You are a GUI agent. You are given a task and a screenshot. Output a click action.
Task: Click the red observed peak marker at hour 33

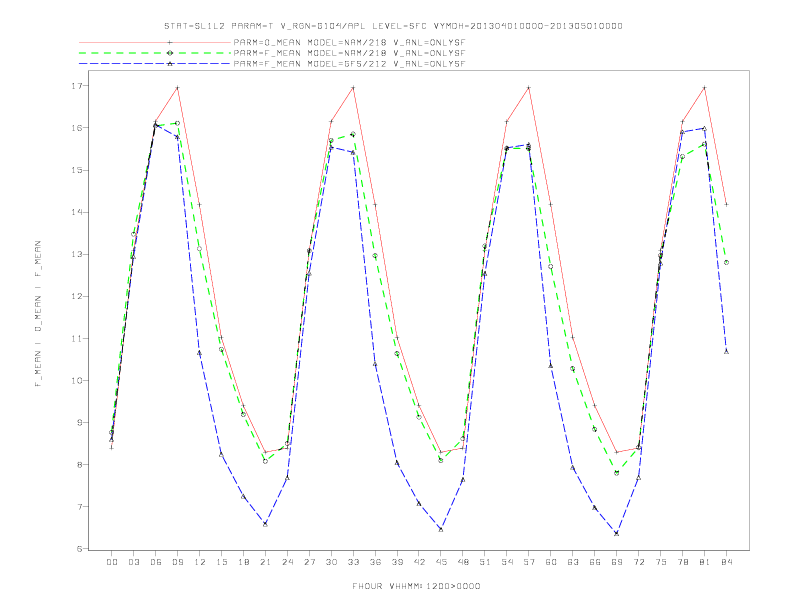click(353, 88)
